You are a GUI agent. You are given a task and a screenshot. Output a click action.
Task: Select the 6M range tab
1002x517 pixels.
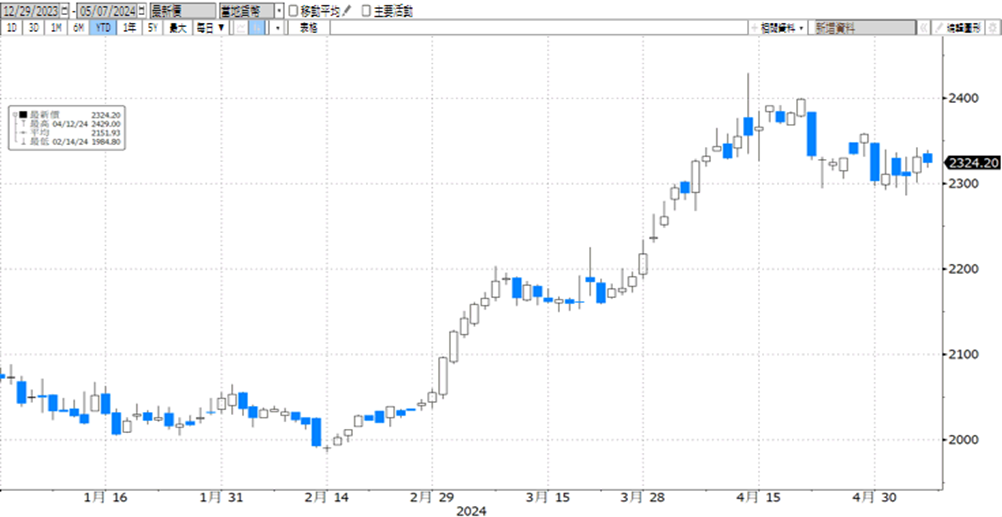[78, 28]
